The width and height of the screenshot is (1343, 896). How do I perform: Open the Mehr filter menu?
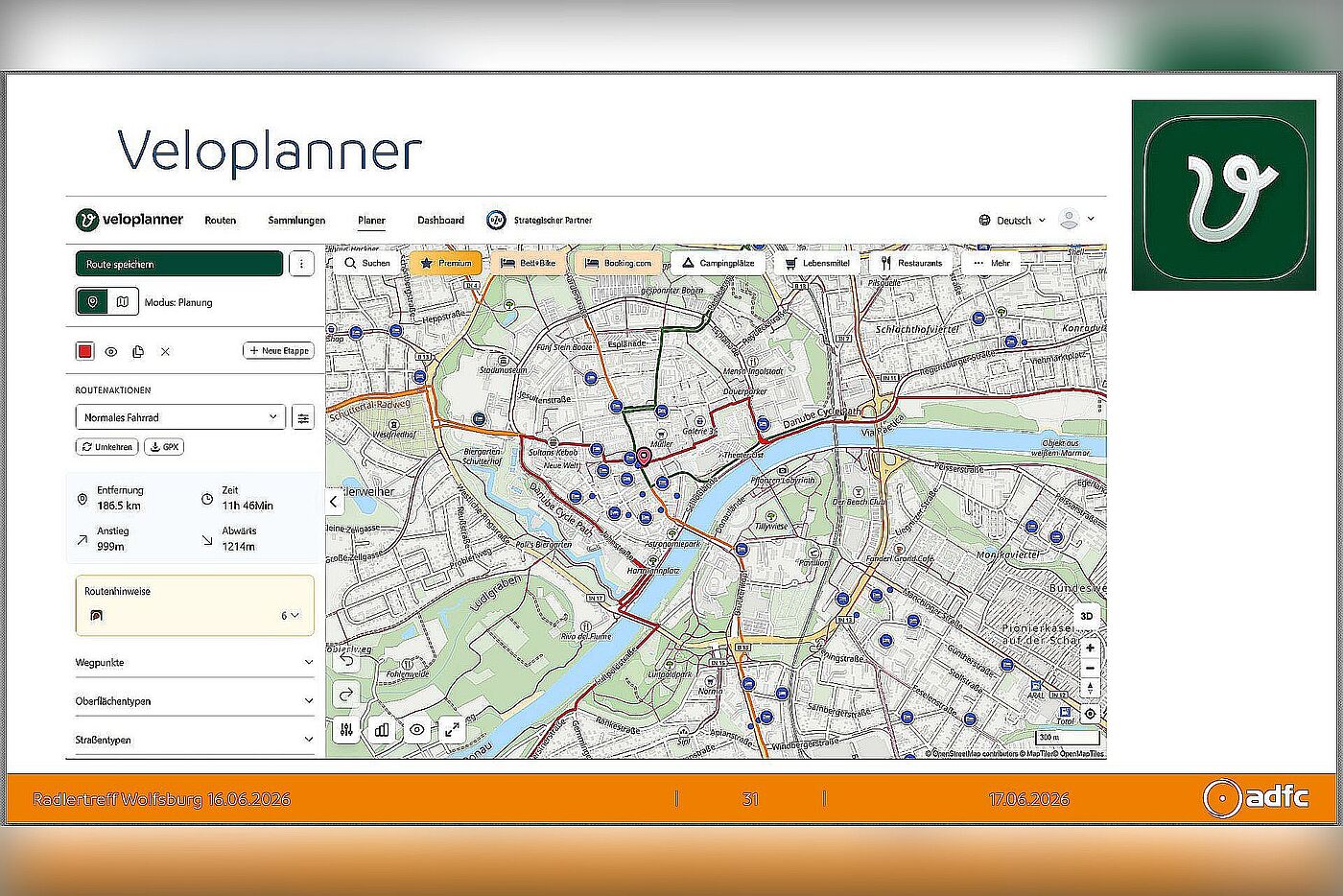click(992, 263)
